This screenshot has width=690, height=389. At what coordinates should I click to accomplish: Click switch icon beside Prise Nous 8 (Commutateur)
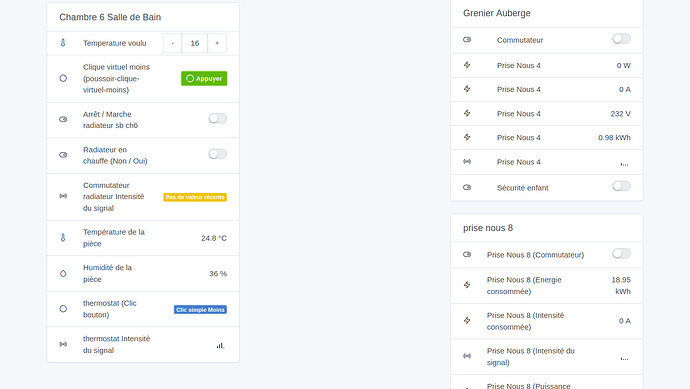467,254
